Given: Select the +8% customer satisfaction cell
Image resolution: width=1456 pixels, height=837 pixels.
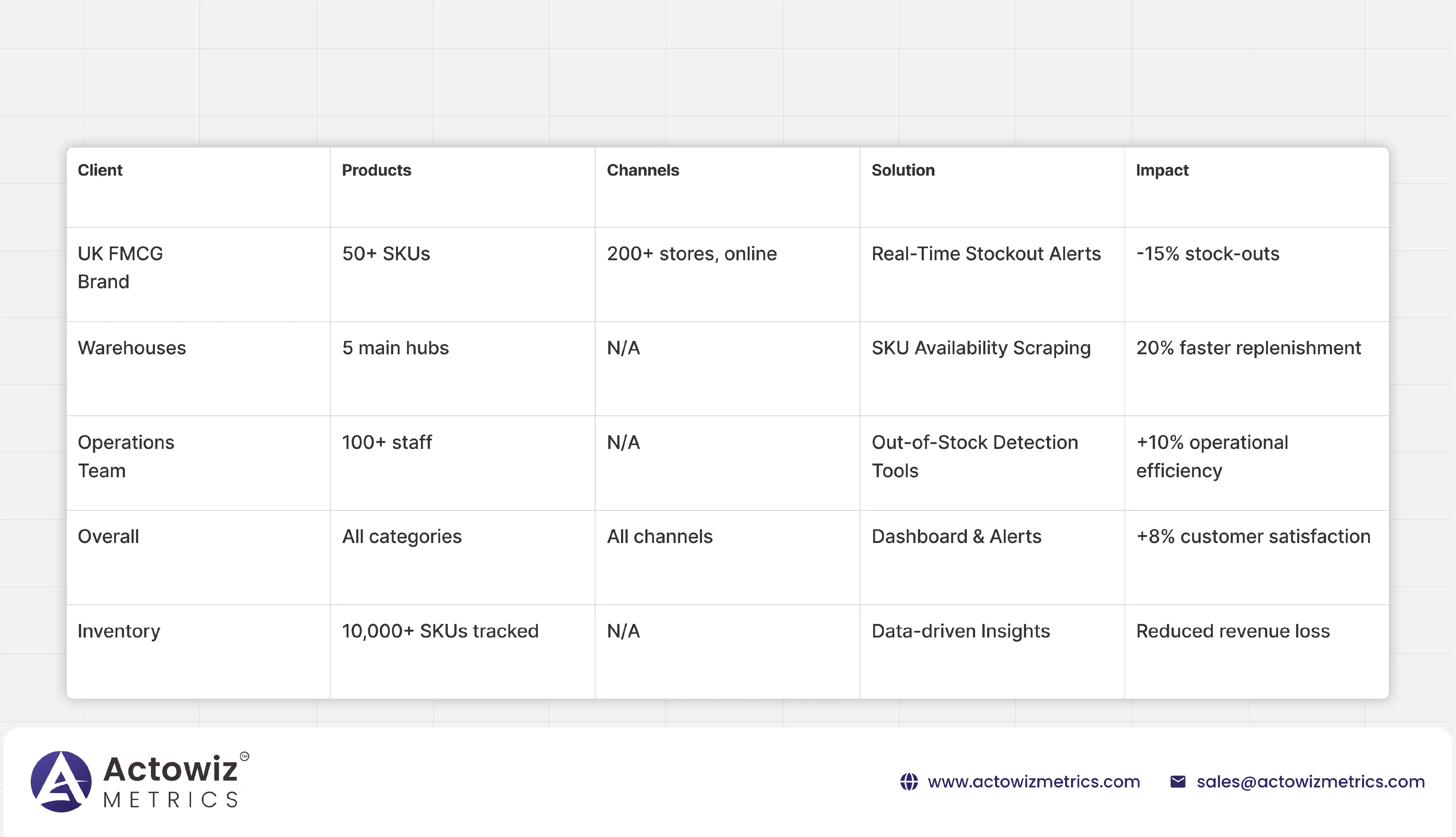Looking at the screenshot, I should [1253, 536].
